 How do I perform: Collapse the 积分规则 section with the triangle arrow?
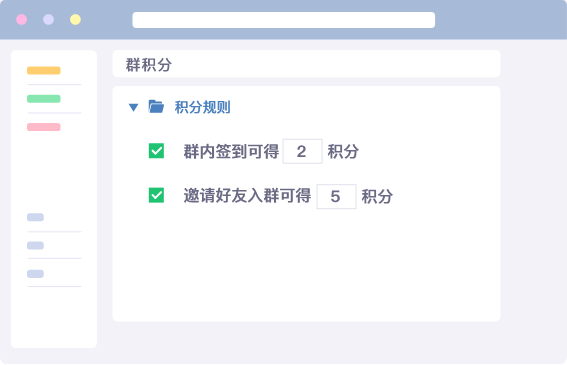(x=133, y=107)
